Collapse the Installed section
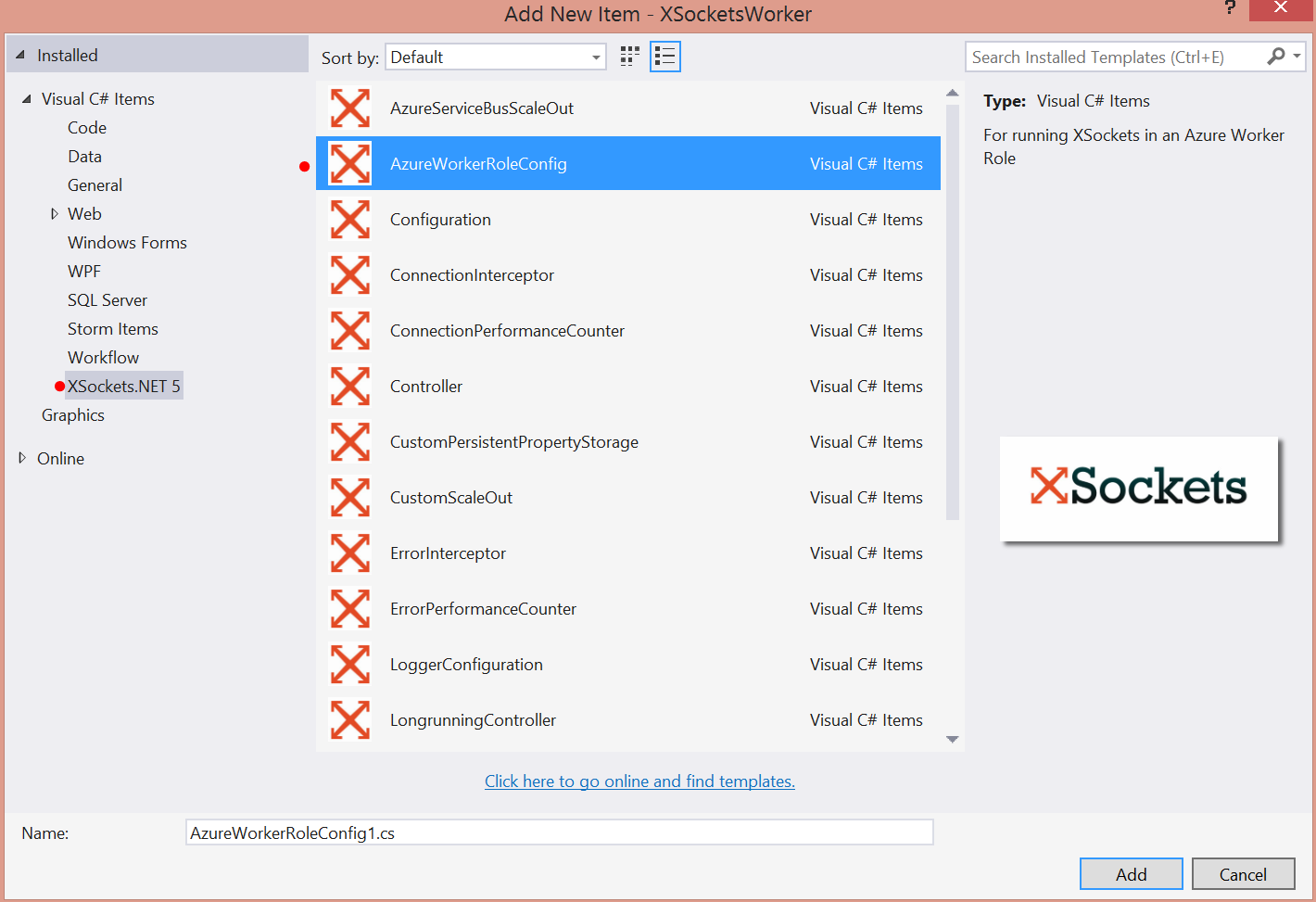 (20, 55)
